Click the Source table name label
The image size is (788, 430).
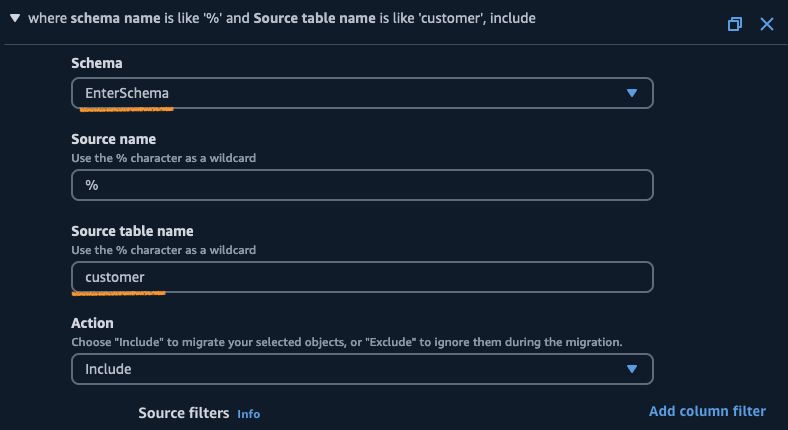point(132,231)
